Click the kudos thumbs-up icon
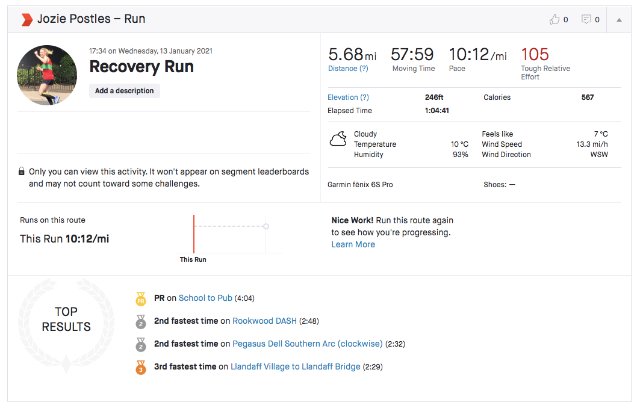This screenshot has height=408, width=640. tap(555, 19)
